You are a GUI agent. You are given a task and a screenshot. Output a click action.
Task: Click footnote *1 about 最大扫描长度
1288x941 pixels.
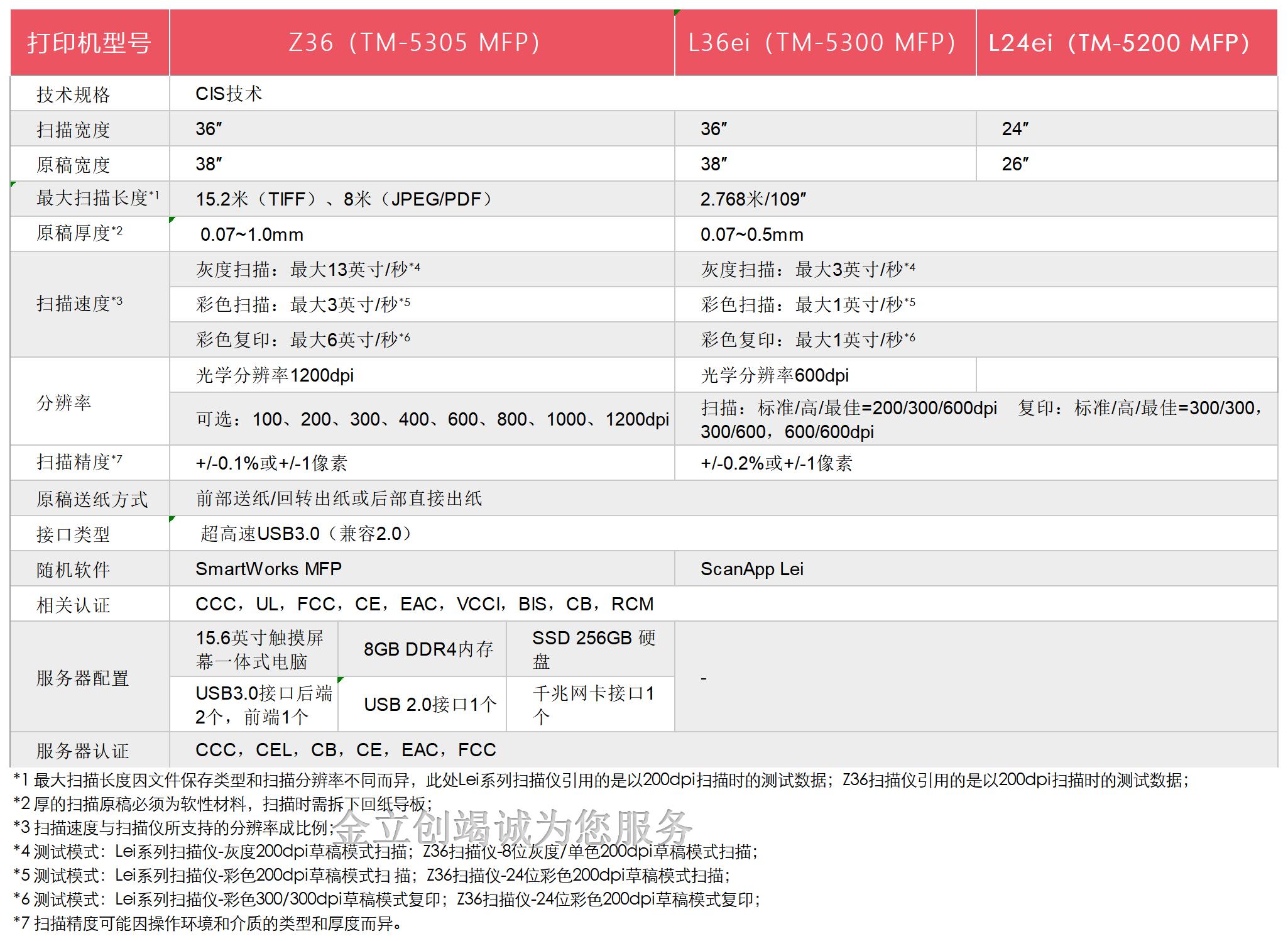(601, 780)
